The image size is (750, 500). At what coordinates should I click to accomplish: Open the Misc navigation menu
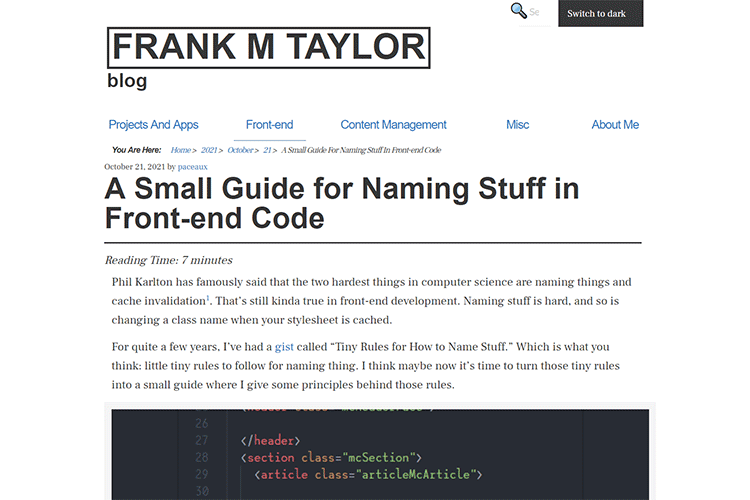tap(517, 125)
